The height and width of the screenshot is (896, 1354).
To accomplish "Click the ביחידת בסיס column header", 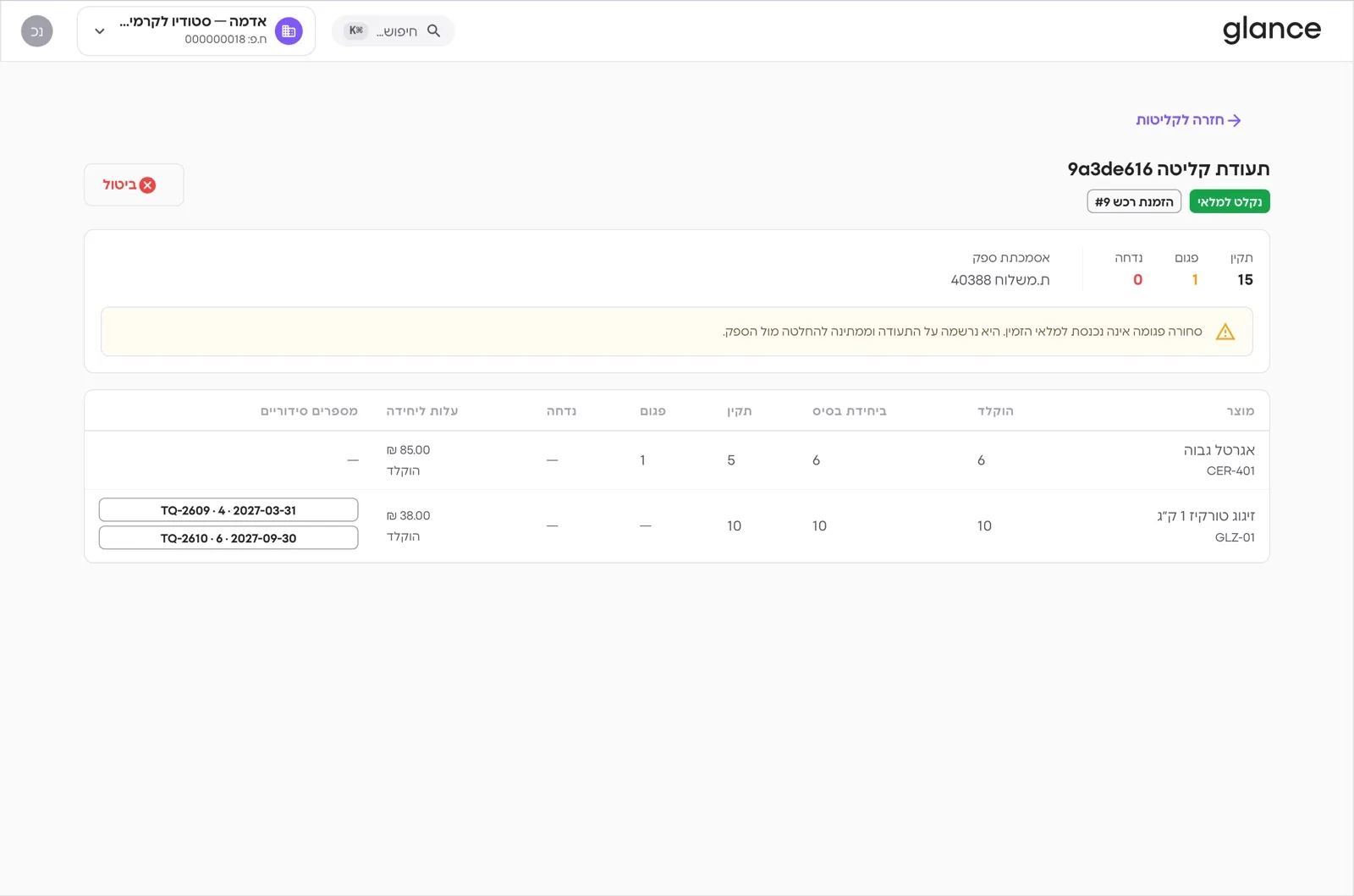I will (x=850, y=411).
